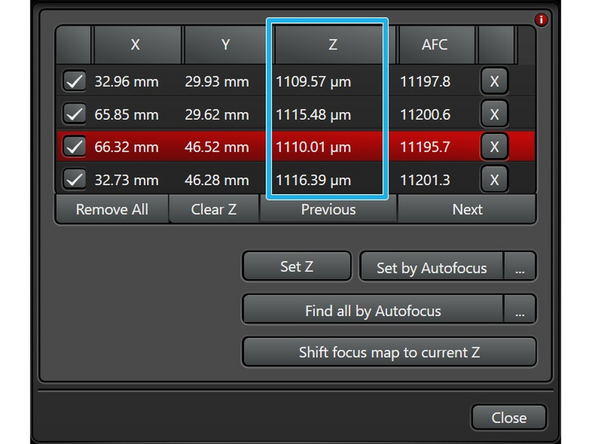Viewport: 592px width, 444px height.
Task: Open Set by Autofocus options ellipsis
Action: click(x=520, y=267)
